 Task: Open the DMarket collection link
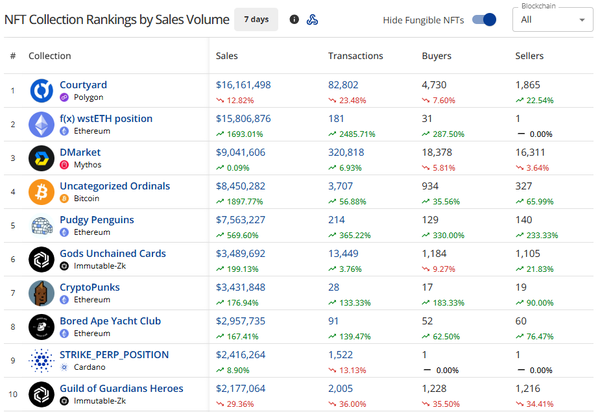[x=80, y=152]
